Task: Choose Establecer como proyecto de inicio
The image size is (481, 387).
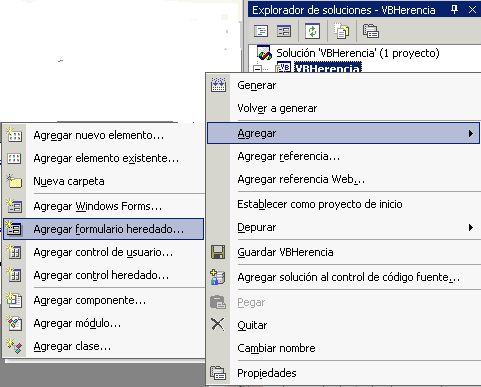Action: point(344,204)
